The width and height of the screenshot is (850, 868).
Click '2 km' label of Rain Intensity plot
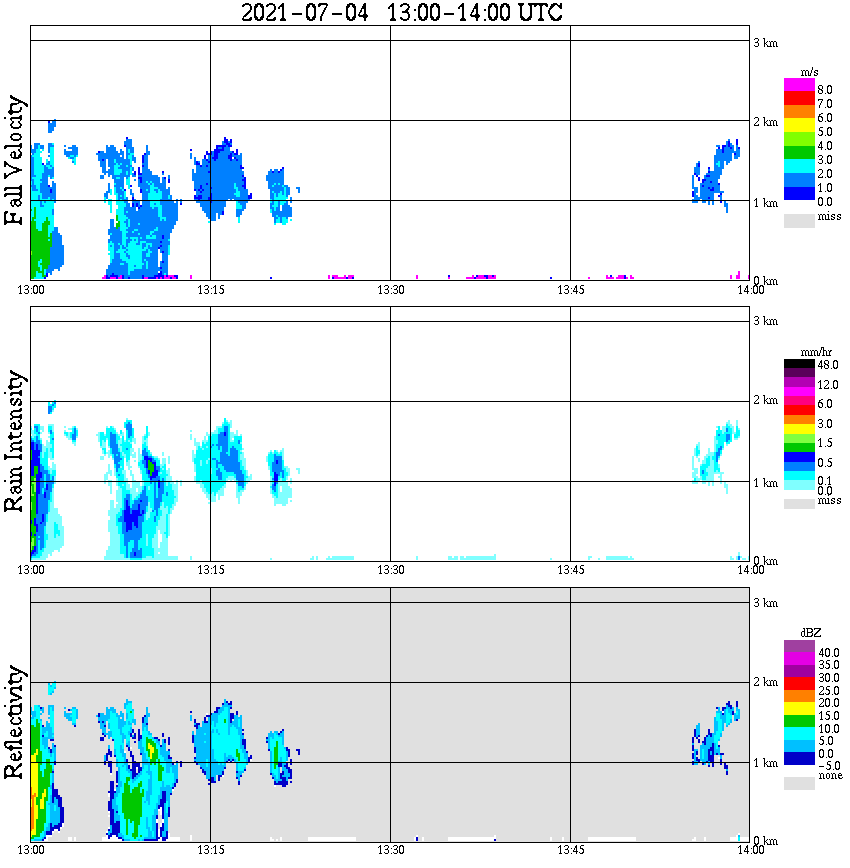[765, 400]
